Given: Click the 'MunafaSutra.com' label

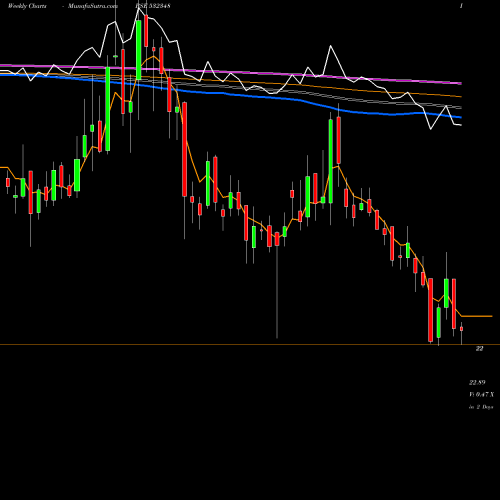Looking at the screenshot, I should click(93, 6).
